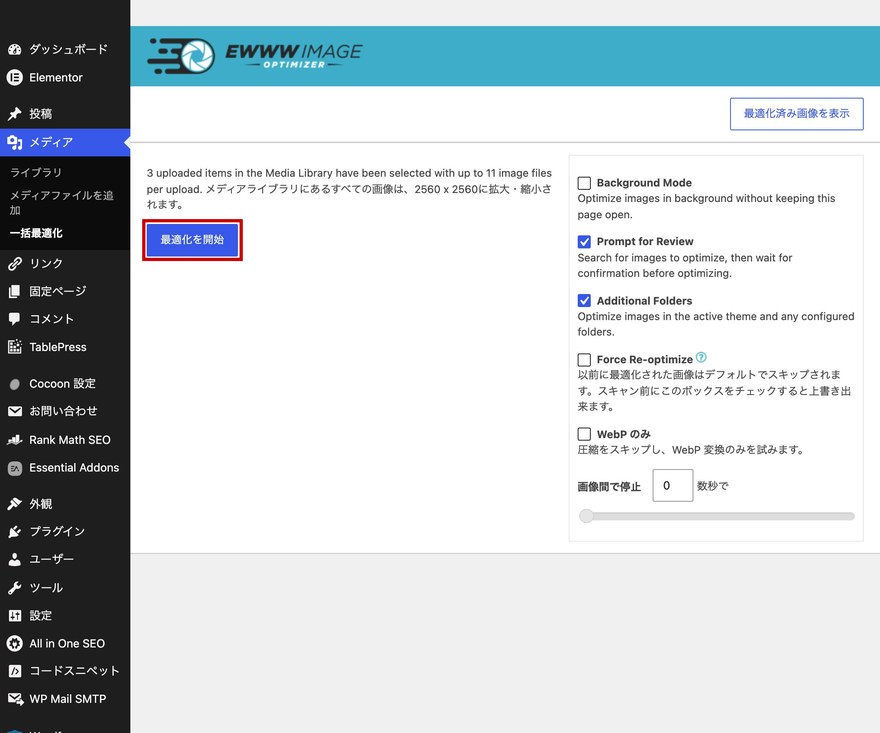The height and width of the screenshot is (733, 880).
Task: Focus the 画像間で停止 seconds input field
Action: click(x=672, y=485)
